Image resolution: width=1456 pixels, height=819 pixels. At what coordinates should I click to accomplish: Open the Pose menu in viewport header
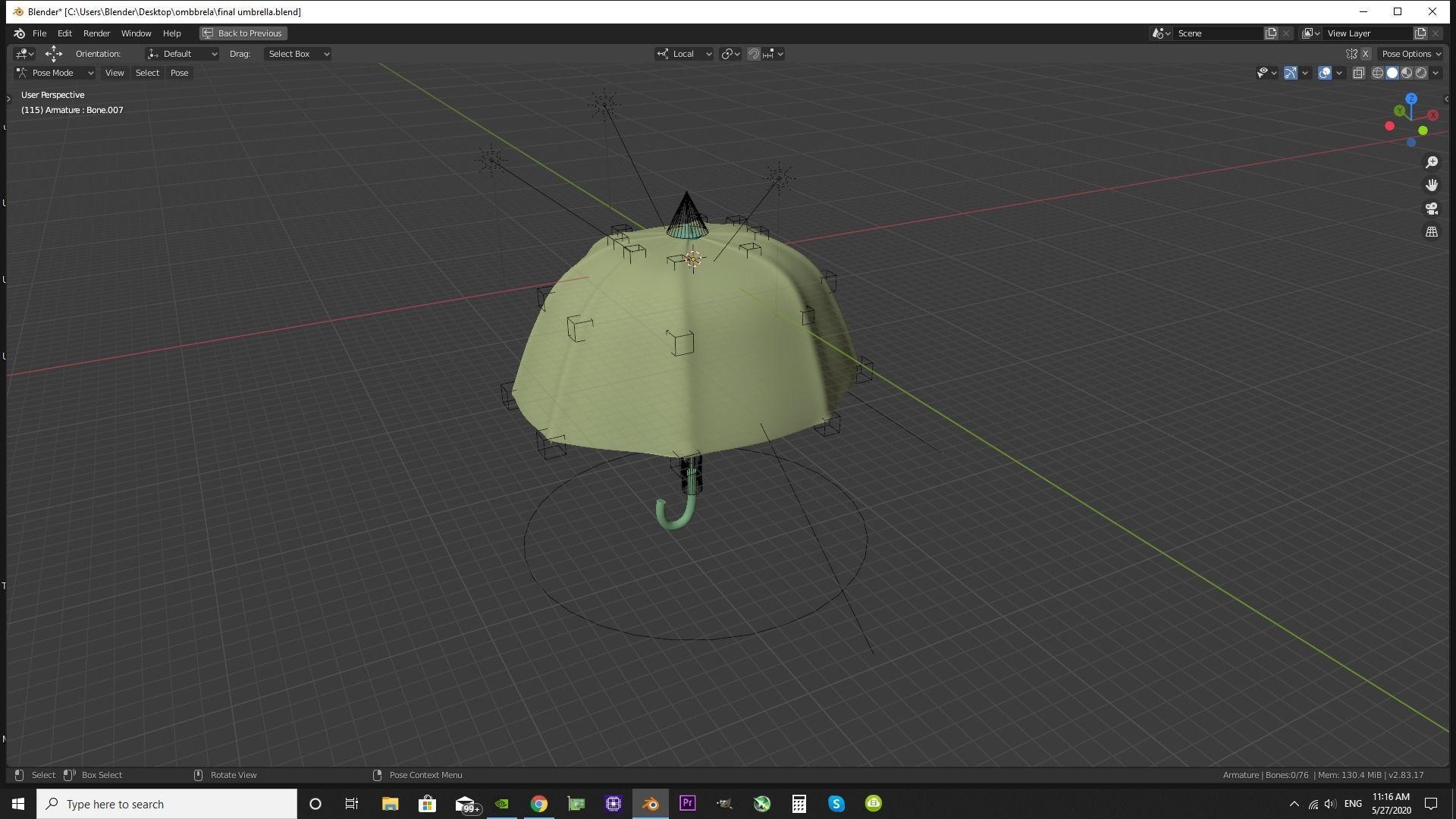(x=179, y=73)
